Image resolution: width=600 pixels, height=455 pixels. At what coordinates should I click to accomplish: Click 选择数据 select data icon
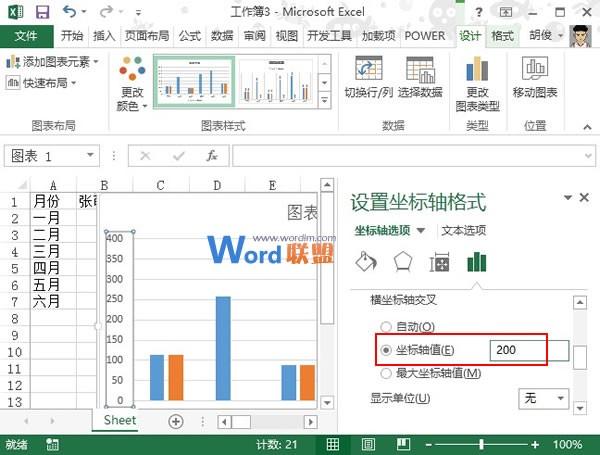[420, 77]
